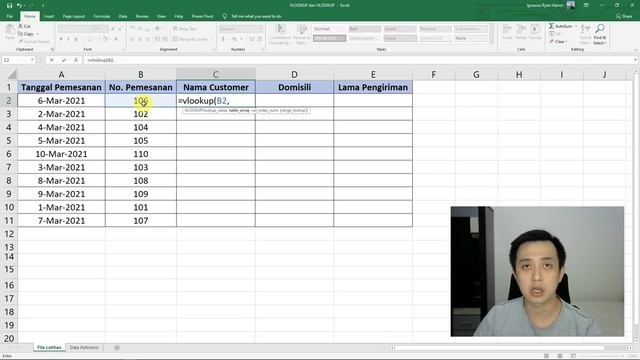Toggle Bold formatting
640x360 pixels.
point(61,39)
